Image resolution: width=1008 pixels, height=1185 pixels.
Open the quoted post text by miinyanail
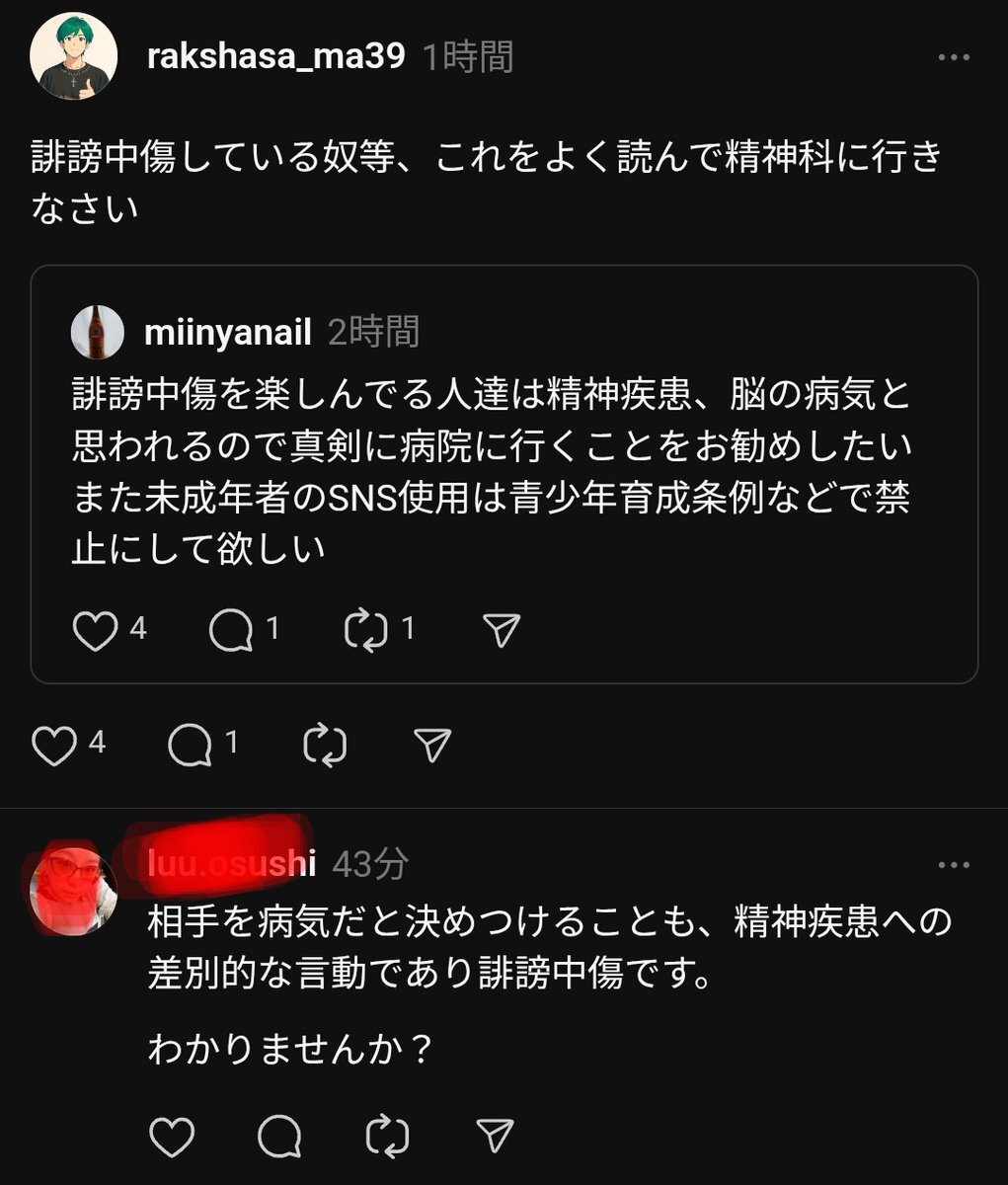492,472
